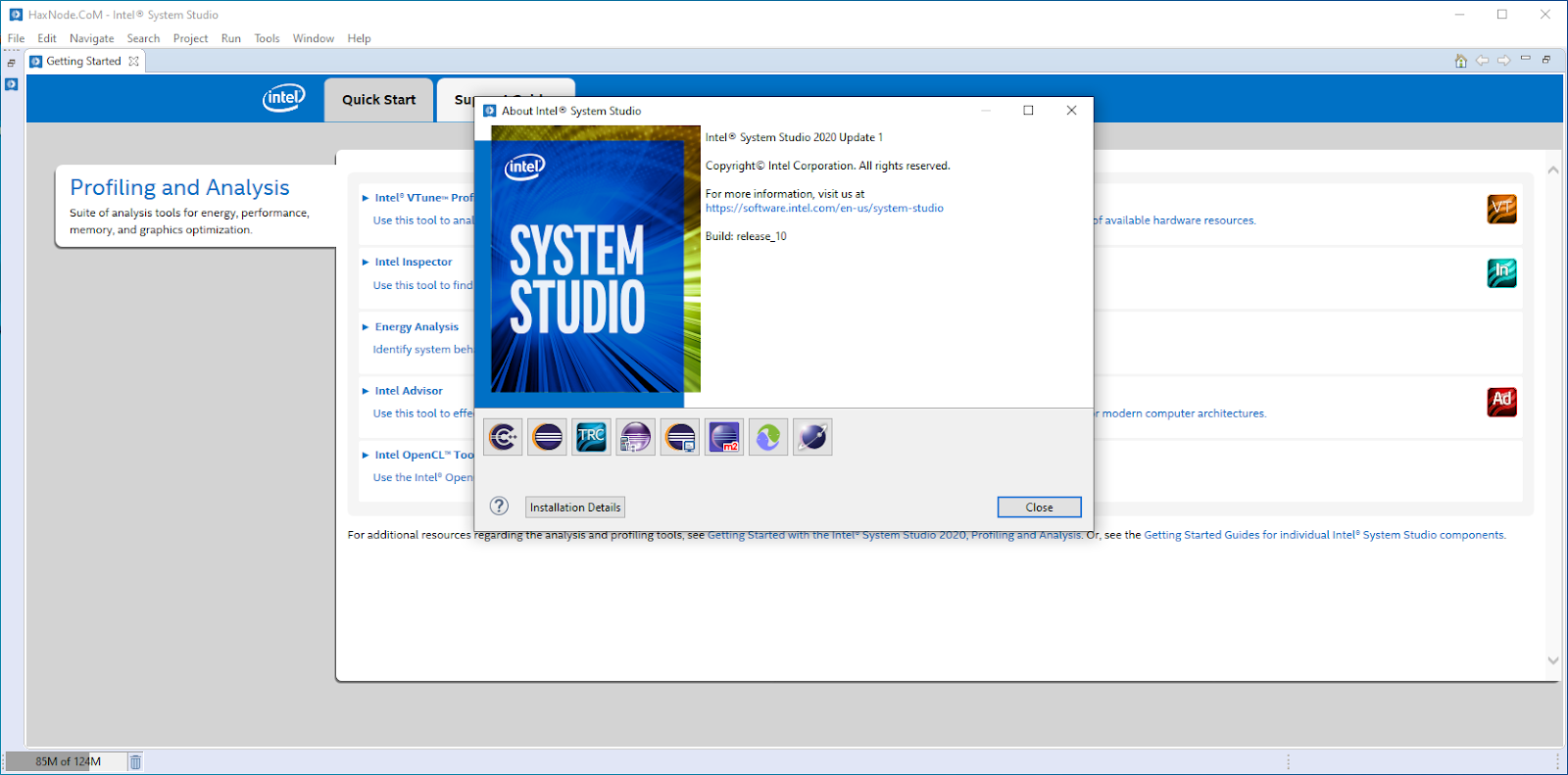Navigate forward with right arrow icon
The image size is (1568, 775).
coord(1503,61)
